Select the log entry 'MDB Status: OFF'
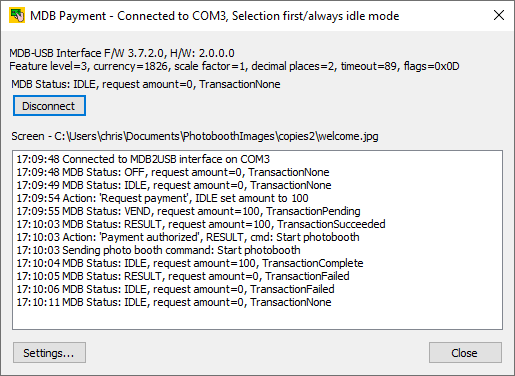Viewport: 515px width, 376px height. click(173, 172)
